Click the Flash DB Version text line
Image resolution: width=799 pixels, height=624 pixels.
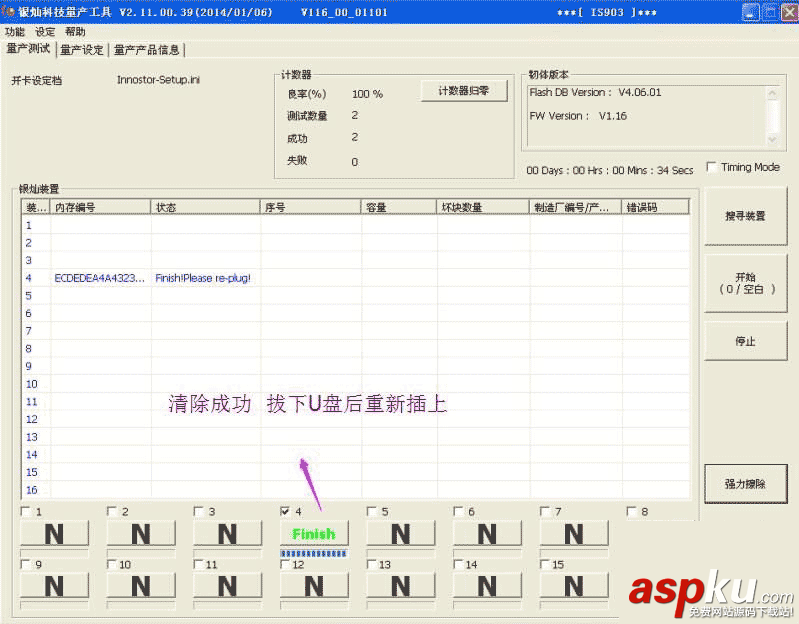595,93
